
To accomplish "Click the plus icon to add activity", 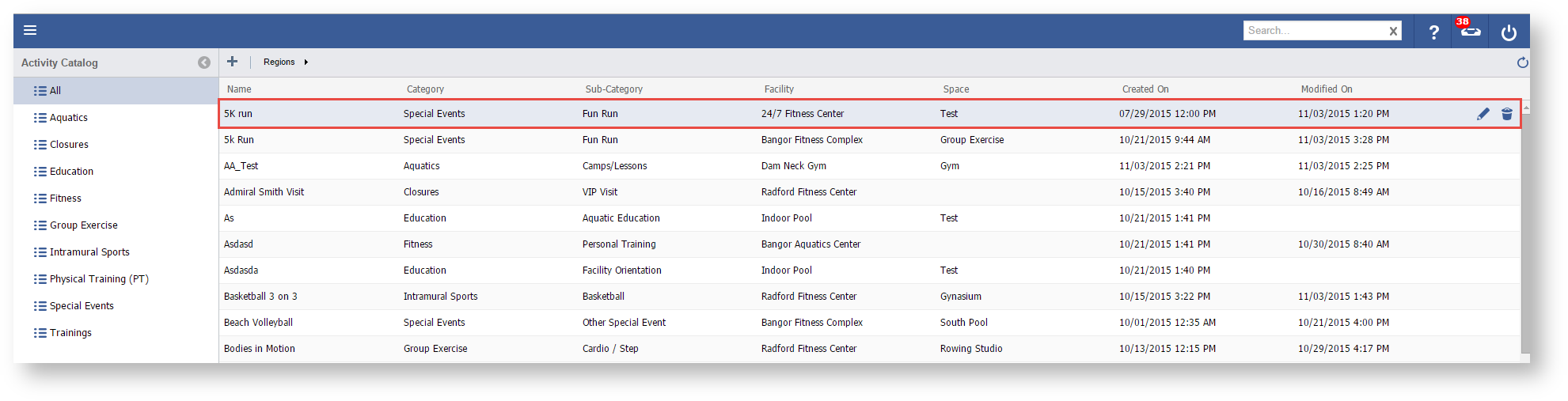I will pyautogui.click(x=232, y=62).
